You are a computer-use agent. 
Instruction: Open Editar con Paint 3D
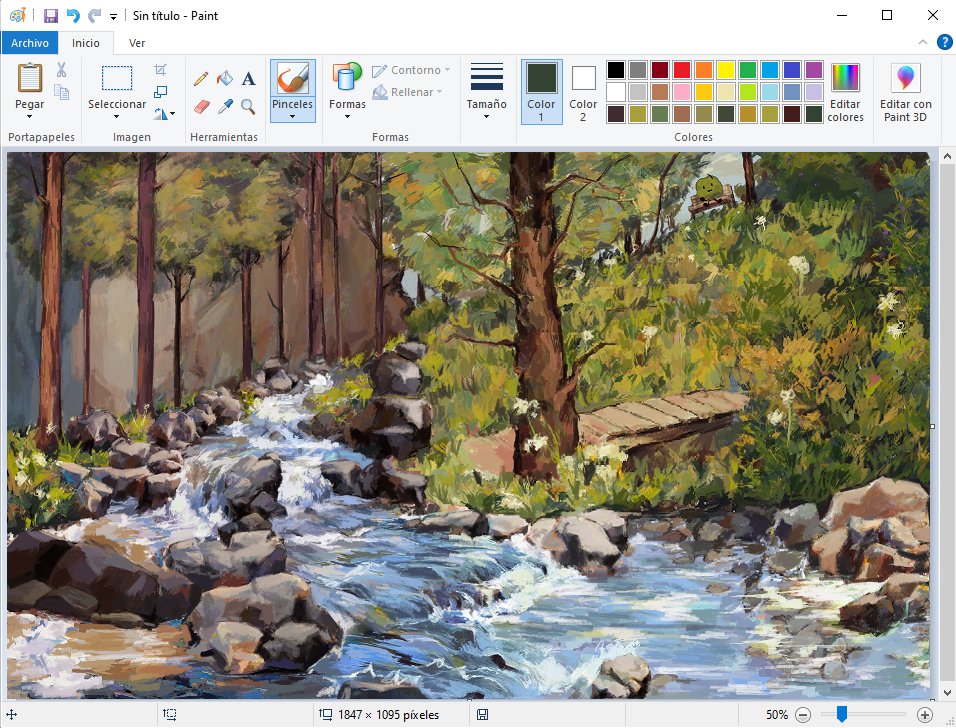[905, 92]
